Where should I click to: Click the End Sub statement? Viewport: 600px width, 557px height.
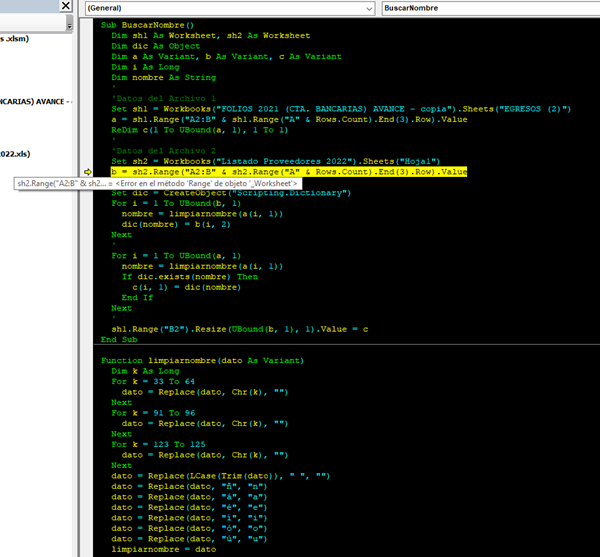pos(118,339)
